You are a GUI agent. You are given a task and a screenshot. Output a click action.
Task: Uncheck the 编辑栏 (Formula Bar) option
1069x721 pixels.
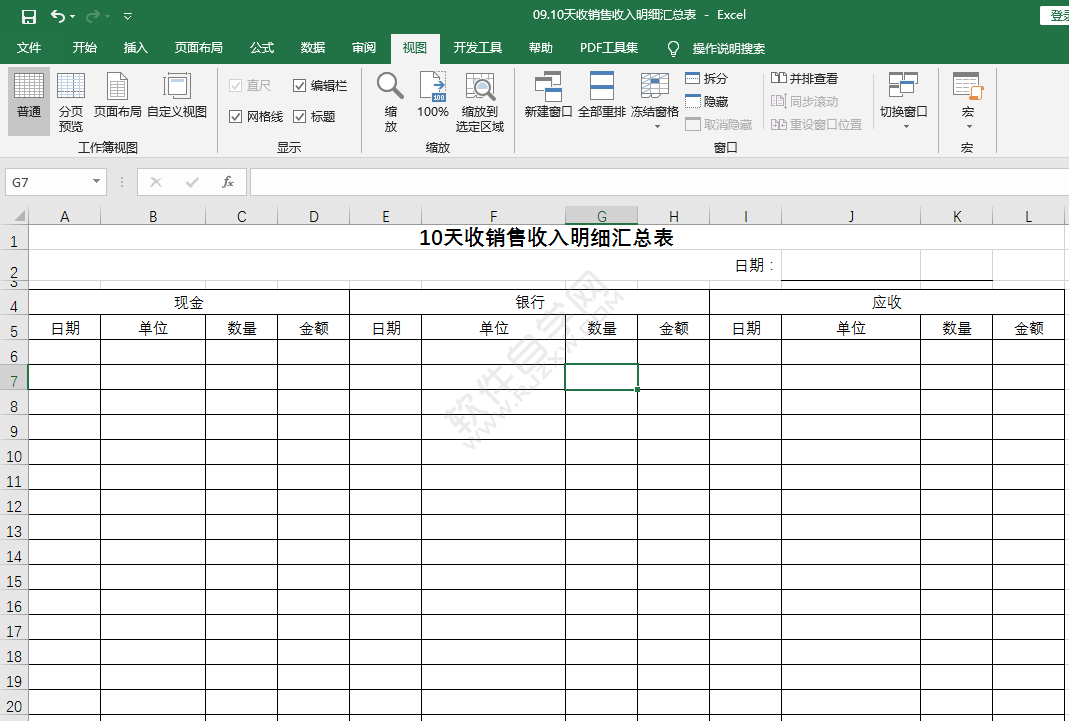click(x=301, y=85)
